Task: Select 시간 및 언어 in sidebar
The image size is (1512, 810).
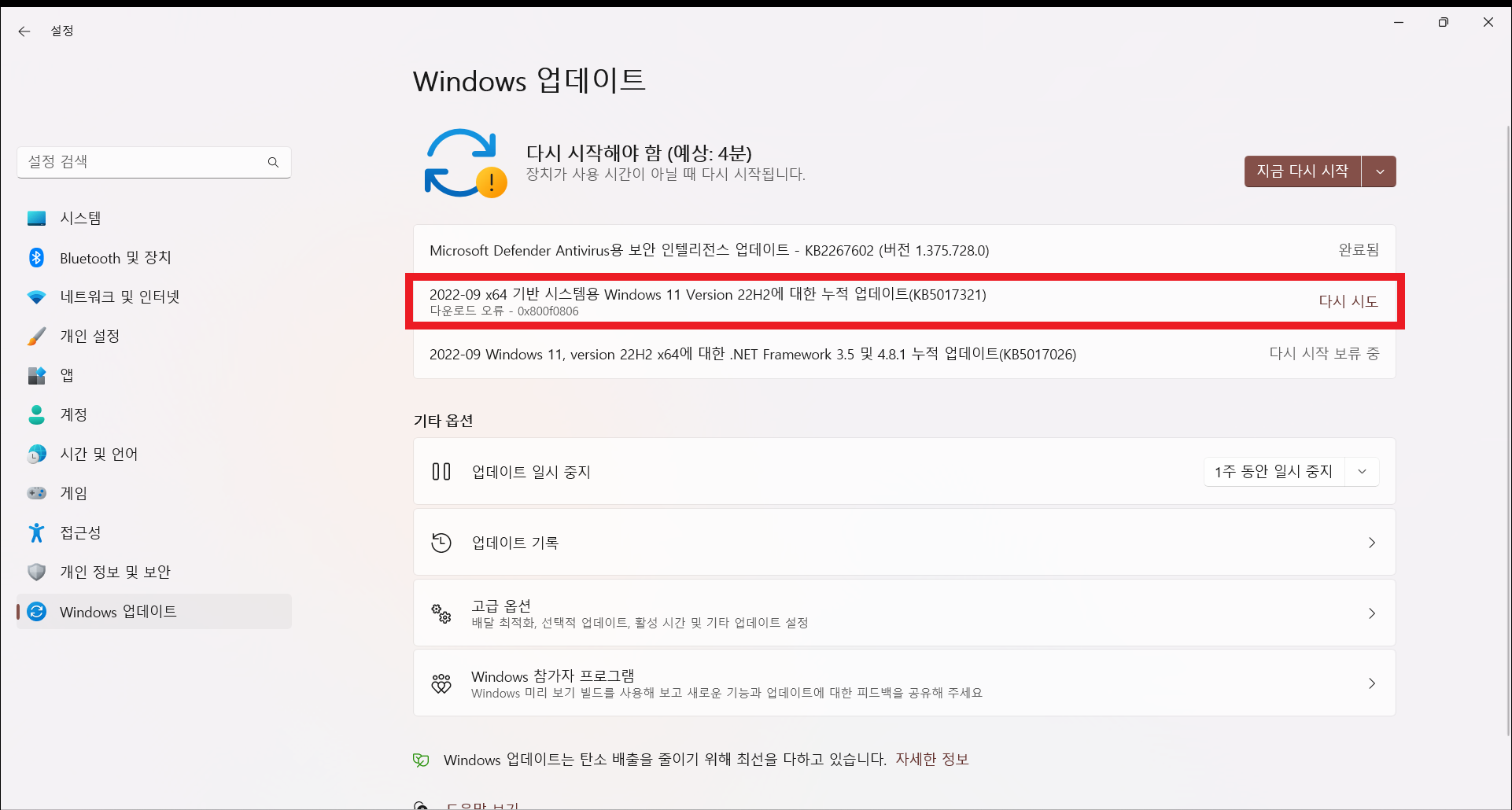Action: (x=154, y=455)
